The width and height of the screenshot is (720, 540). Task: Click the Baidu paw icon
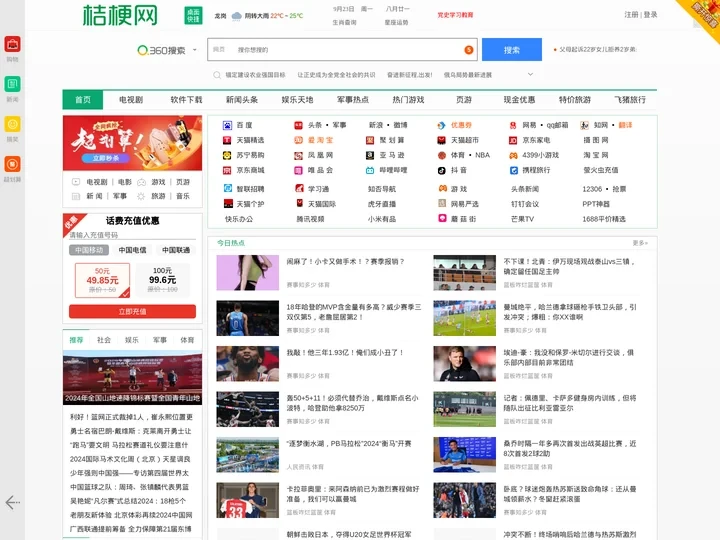[227, 125]
